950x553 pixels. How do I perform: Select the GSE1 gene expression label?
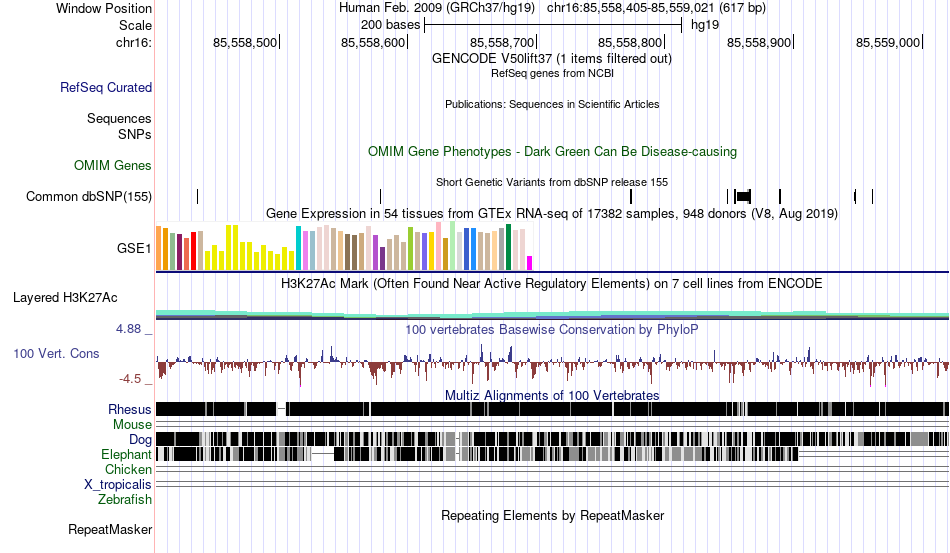coord(134,248)
